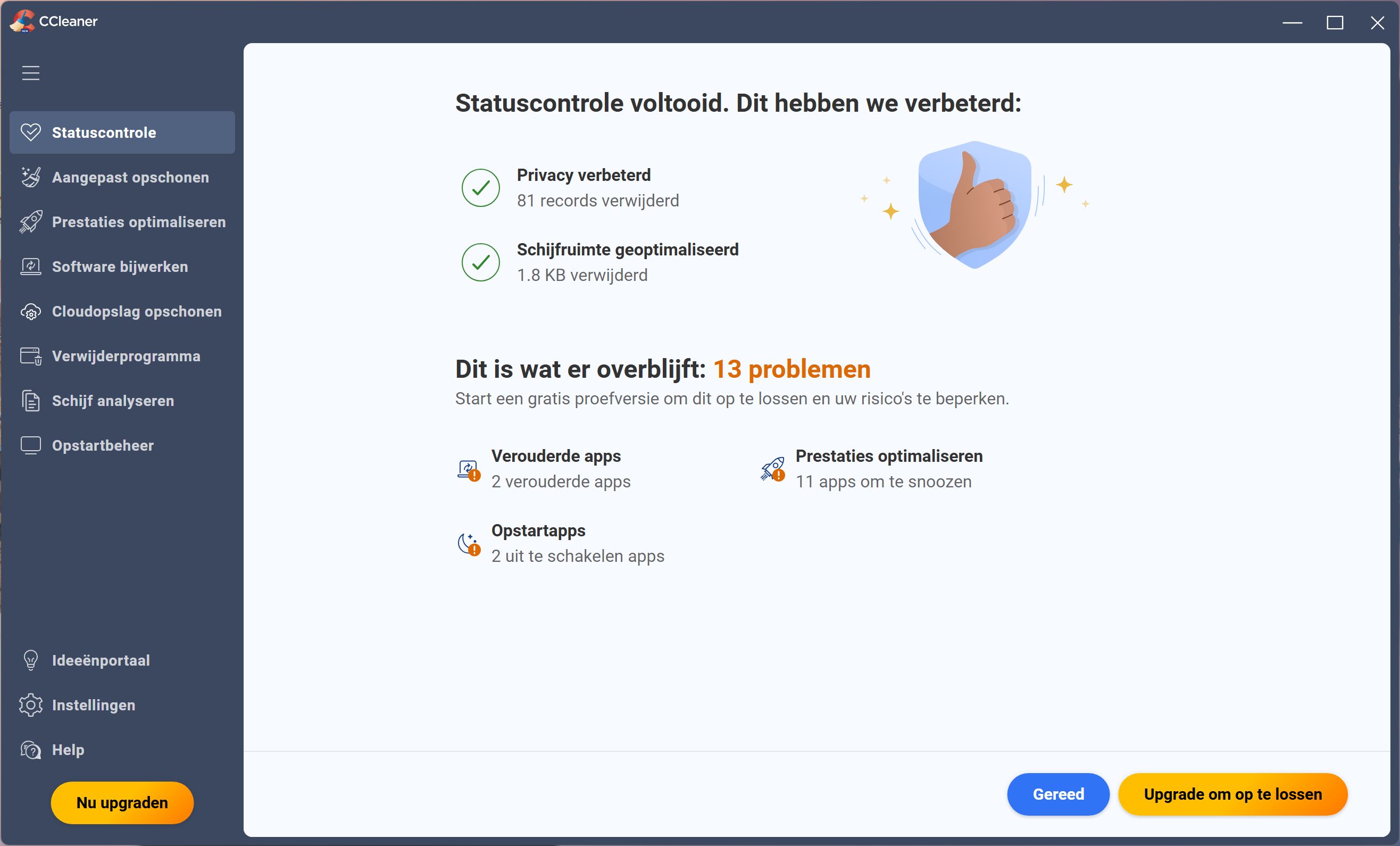
Task: Click the Ideeënportaal lightbulb icon
Action: [x=31, y=660]
